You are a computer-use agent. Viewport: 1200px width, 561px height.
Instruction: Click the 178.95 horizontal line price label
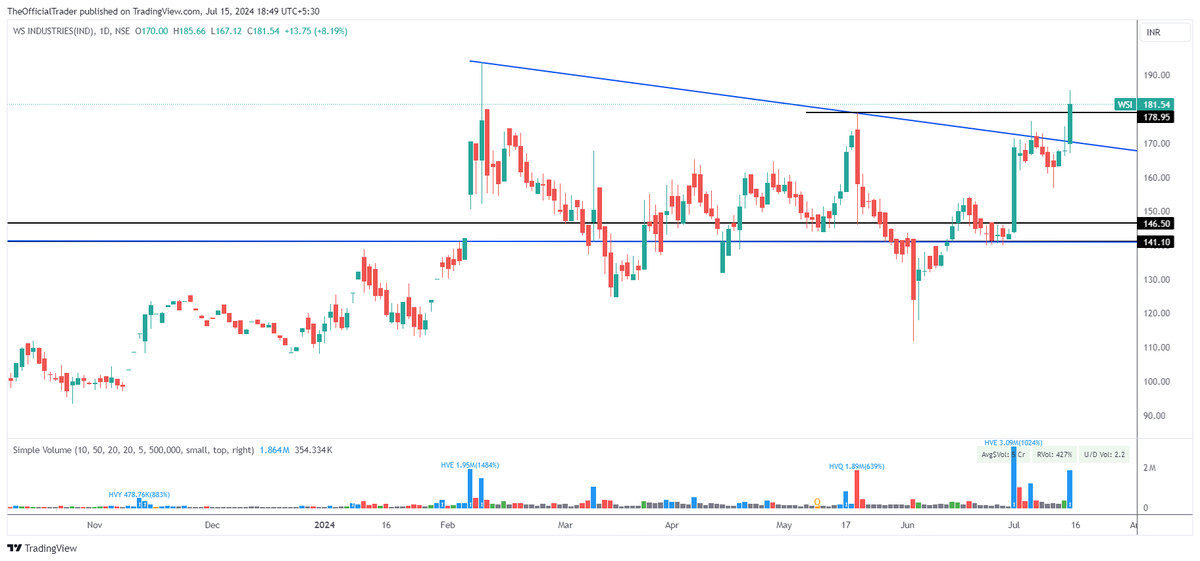[x=1158, y=117]
